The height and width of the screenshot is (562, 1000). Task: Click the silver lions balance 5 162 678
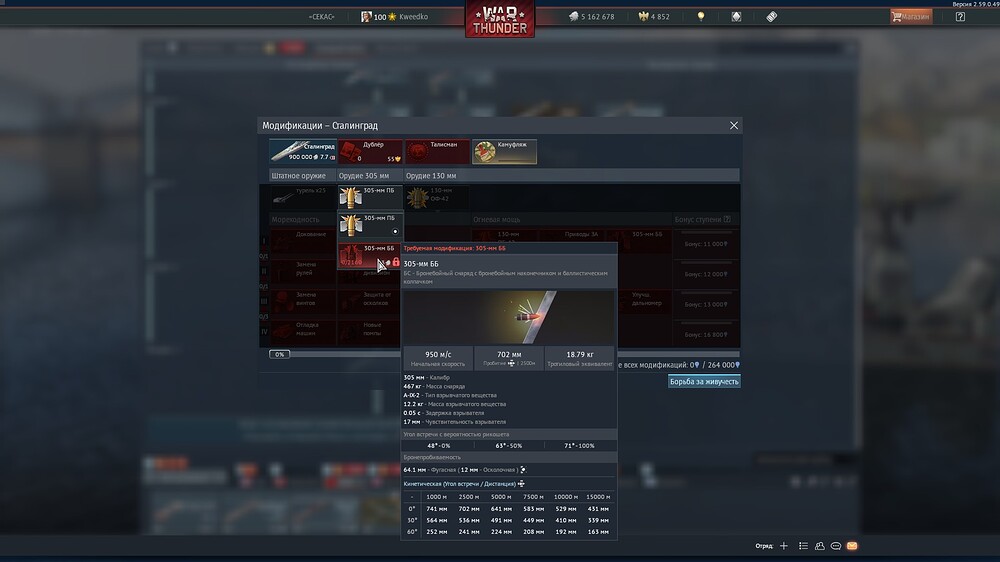[592, 17]
